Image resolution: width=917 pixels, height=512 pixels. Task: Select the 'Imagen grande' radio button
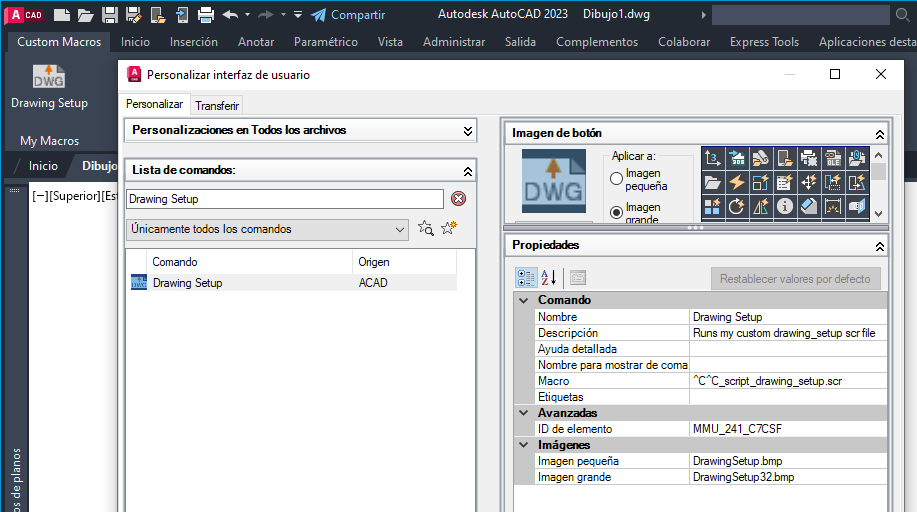616,212
